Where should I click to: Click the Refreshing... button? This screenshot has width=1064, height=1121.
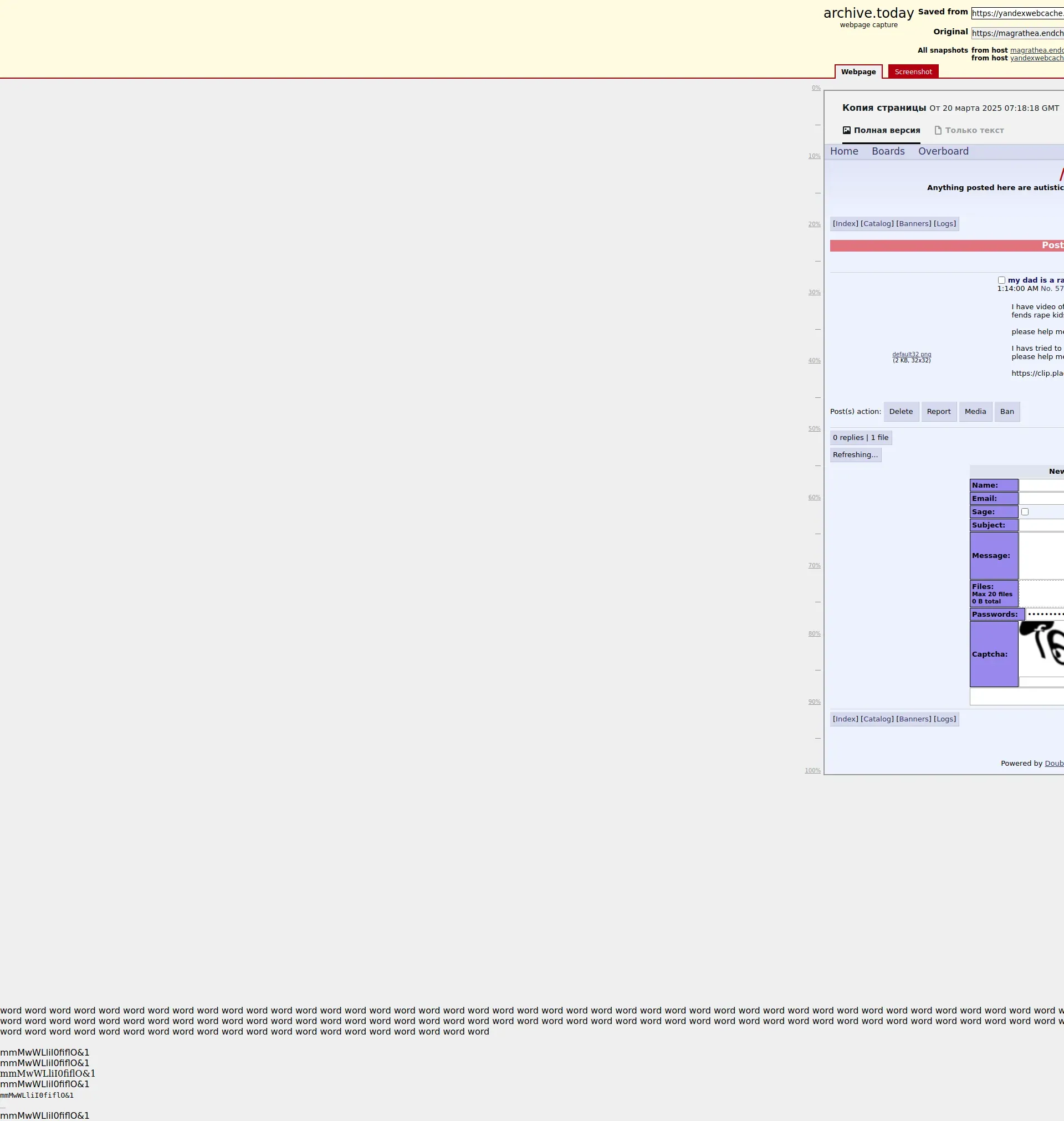(855, 455)
